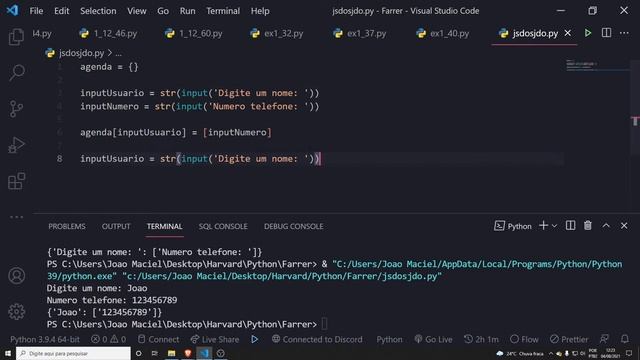Image resolution: width=640 pixels, height=360 pixels.
Task: Open the Run and Debug view
Action: tap(16, 145)
